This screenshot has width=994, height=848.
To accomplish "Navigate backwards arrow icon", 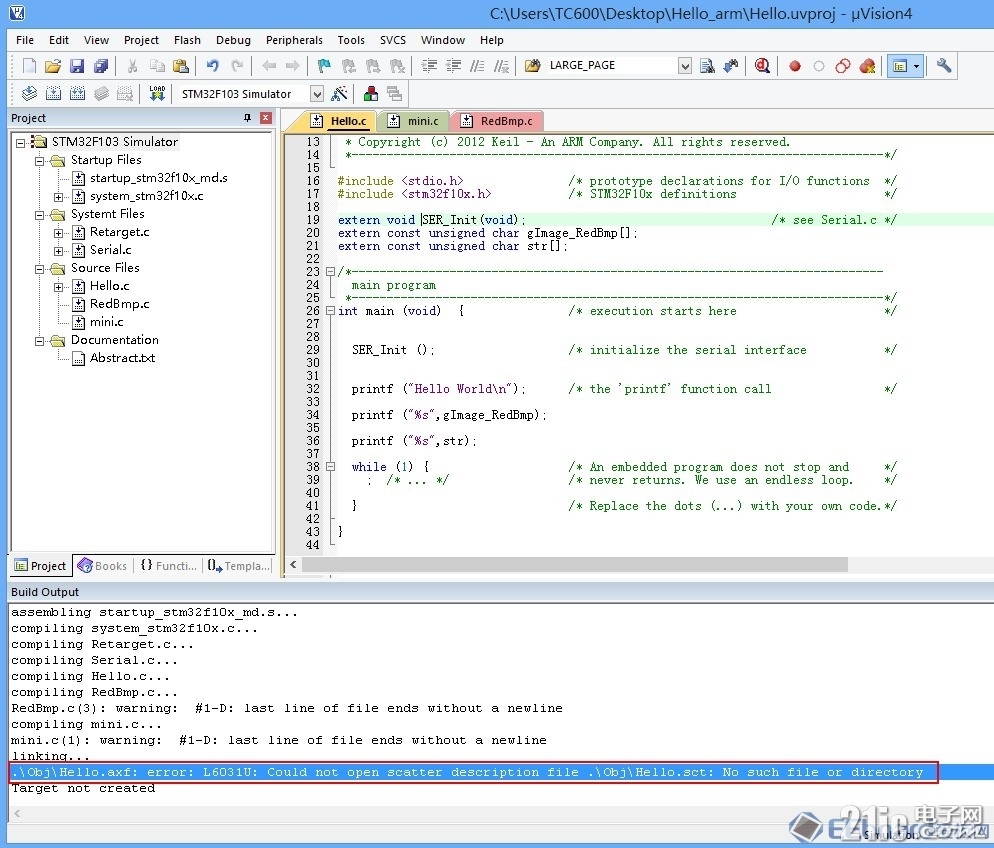I will pyautogui.click(x=269, y=66).
